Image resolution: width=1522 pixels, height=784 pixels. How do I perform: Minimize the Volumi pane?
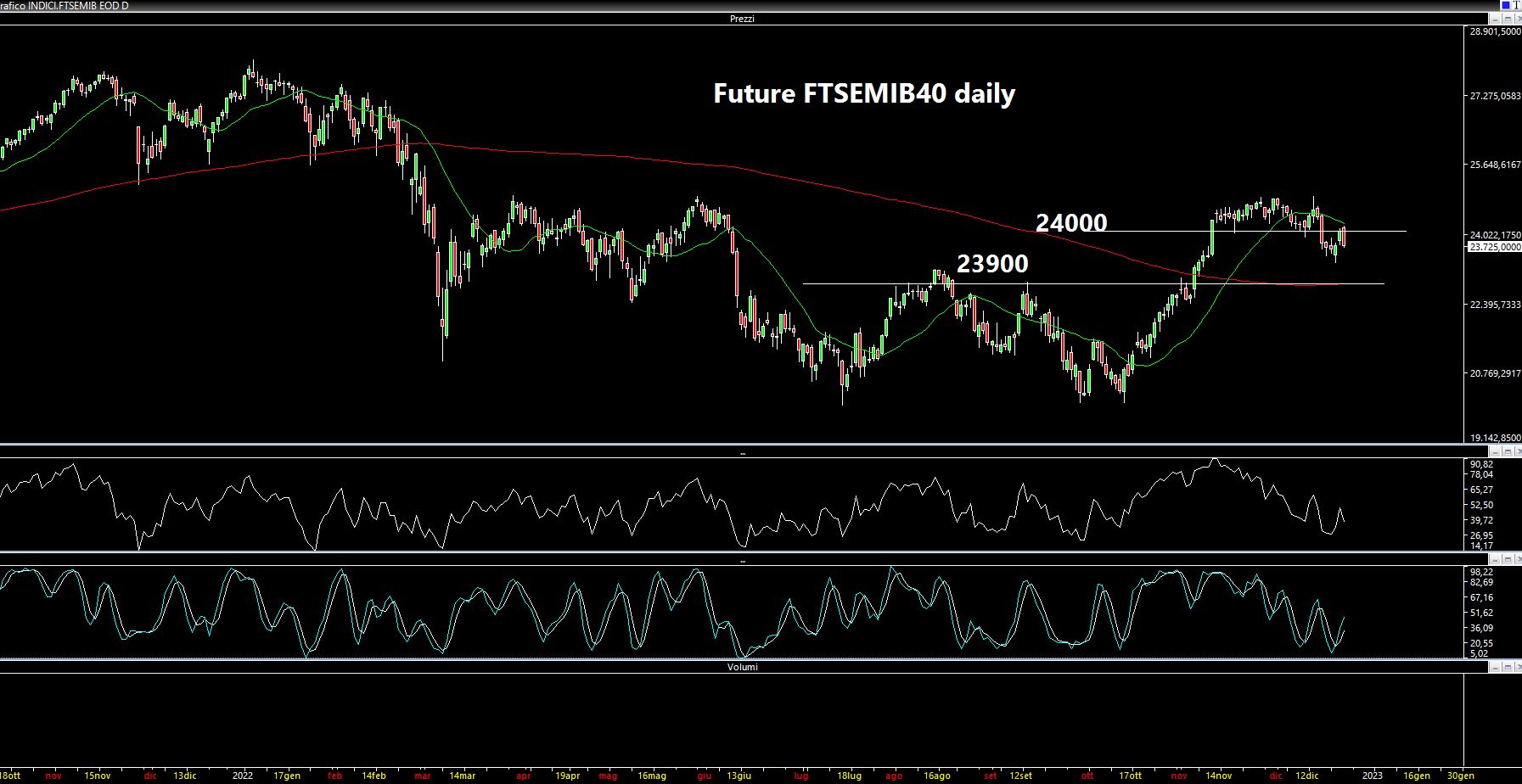tap(1495, 668)
